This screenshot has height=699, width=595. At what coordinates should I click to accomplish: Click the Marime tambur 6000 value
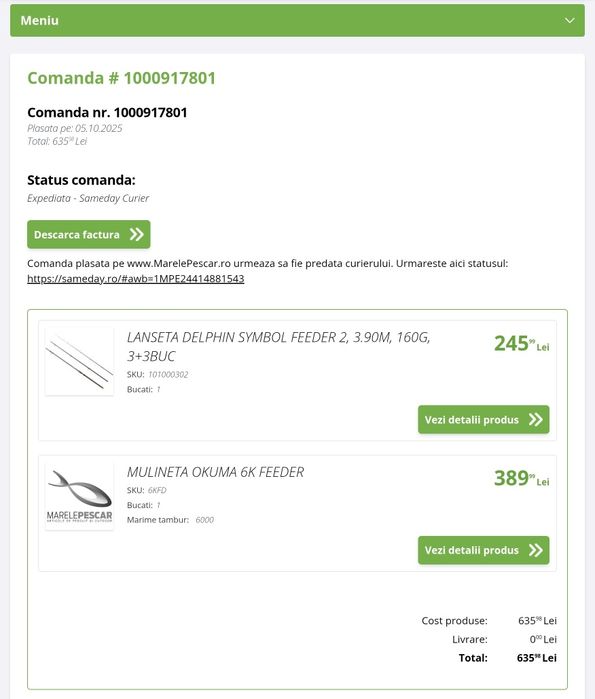(205, 520)
